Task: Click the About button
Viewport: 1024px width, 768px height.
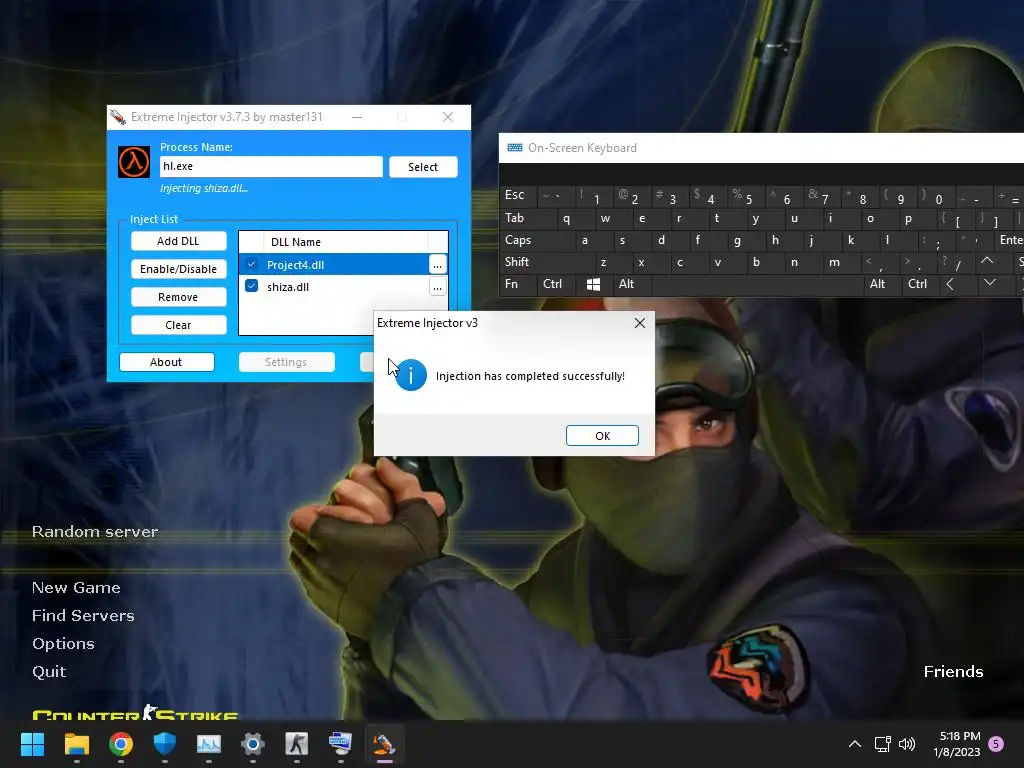Action: pyautogui.click(x=167, y=362)
